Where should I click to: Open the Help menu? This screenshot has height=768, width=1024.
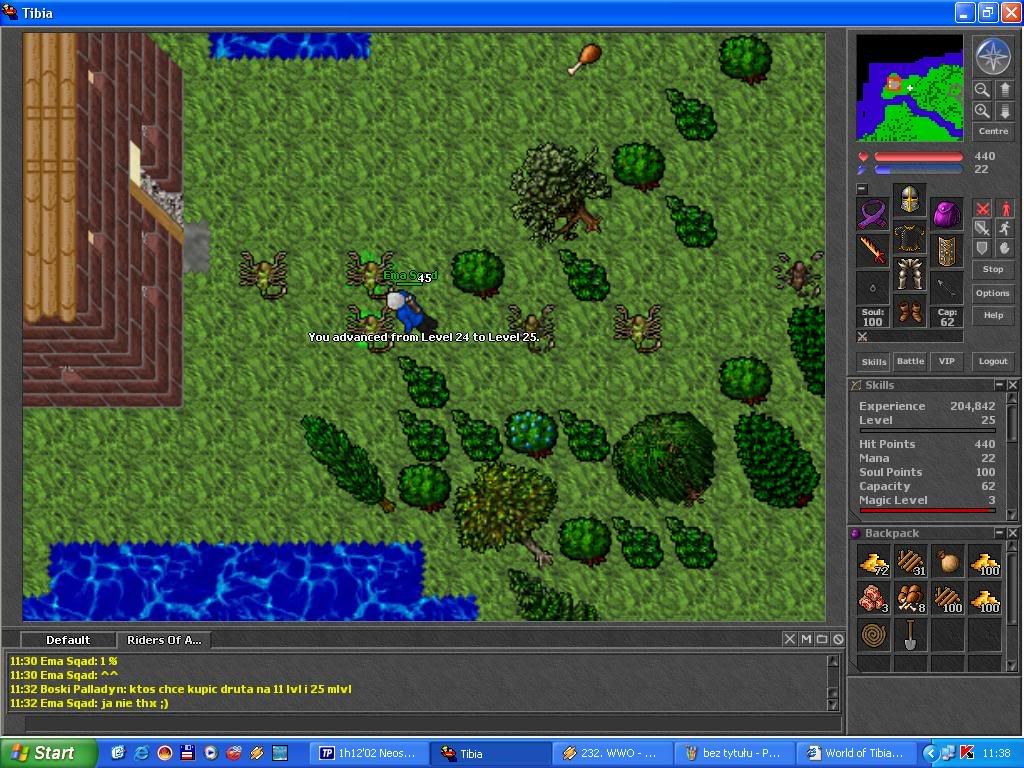point(993,315)
